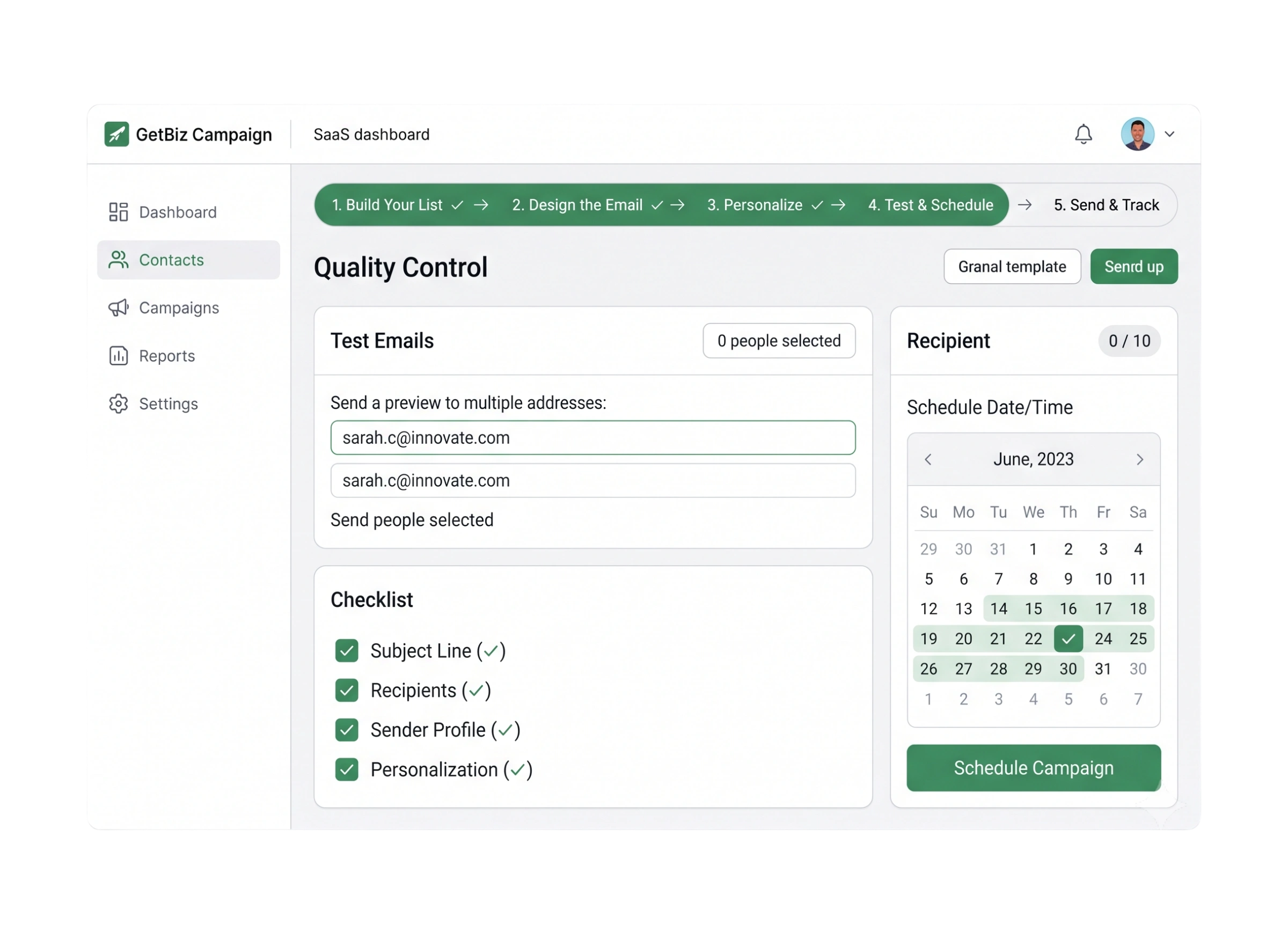The width and height of the screenshot is (1288, 932).
Task: Select date 9 in the calendar
Action: click(x=1067, y=579)
